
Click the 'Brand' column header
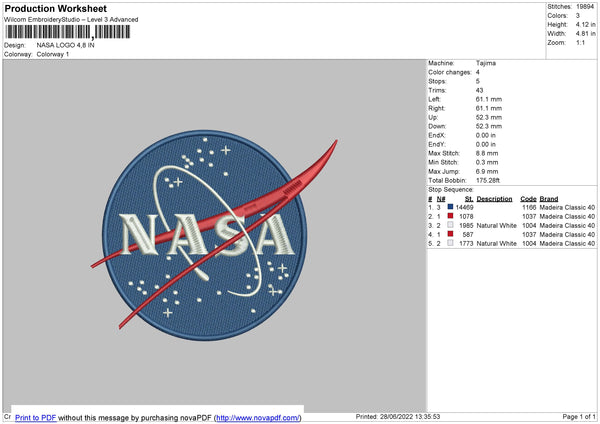click(x=549, y=199)
